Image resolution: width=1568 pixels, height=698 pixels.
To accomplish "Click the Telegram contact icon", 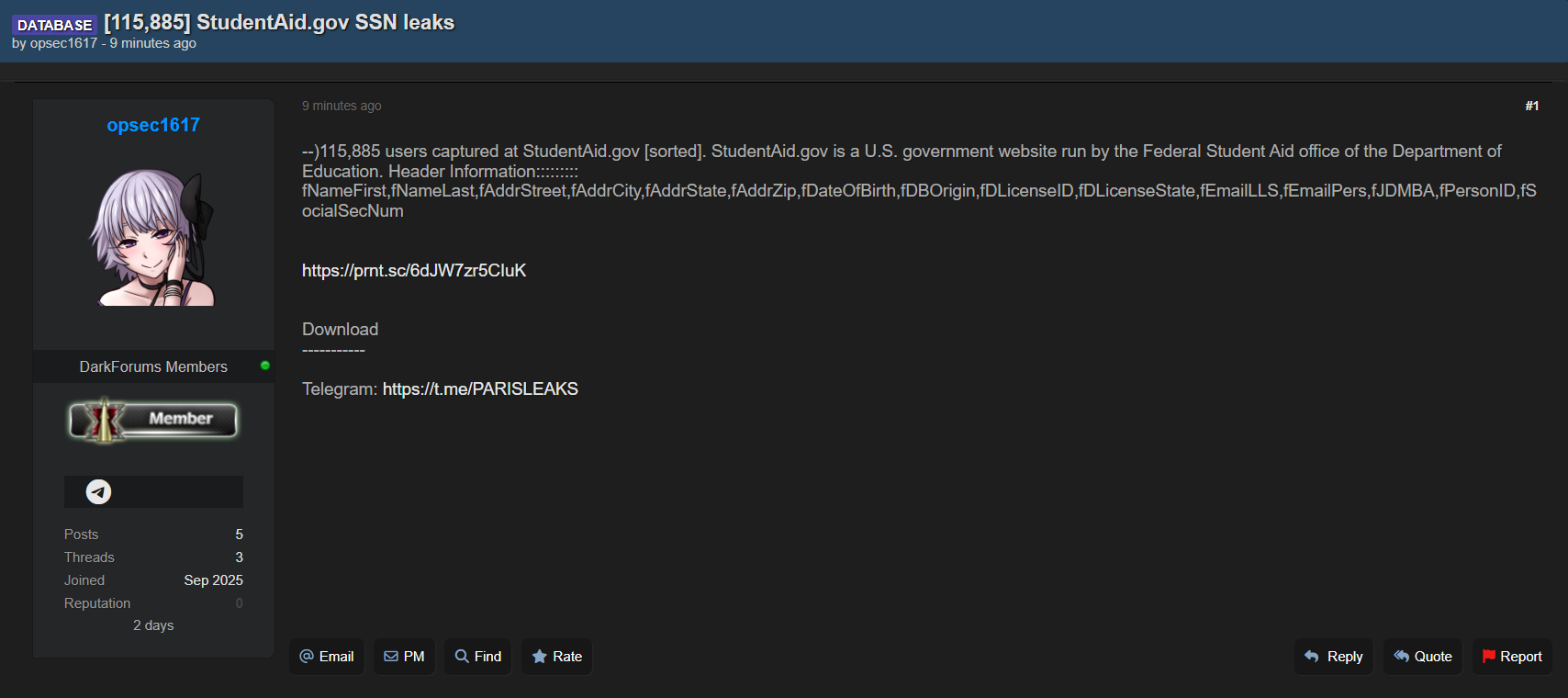I will pos(98,492).
